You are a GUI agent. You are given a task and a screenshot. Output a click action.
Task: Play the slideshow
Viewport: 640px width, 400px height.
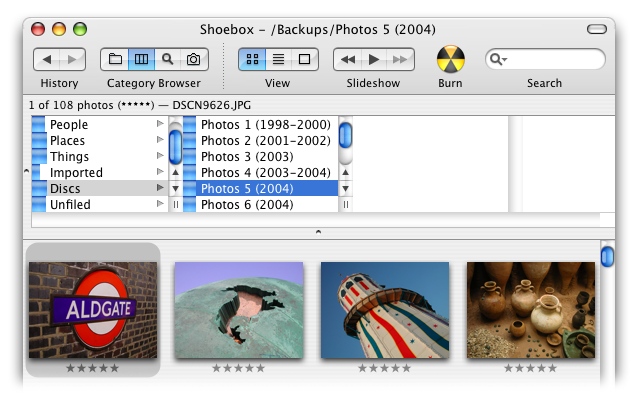[373, 59]
